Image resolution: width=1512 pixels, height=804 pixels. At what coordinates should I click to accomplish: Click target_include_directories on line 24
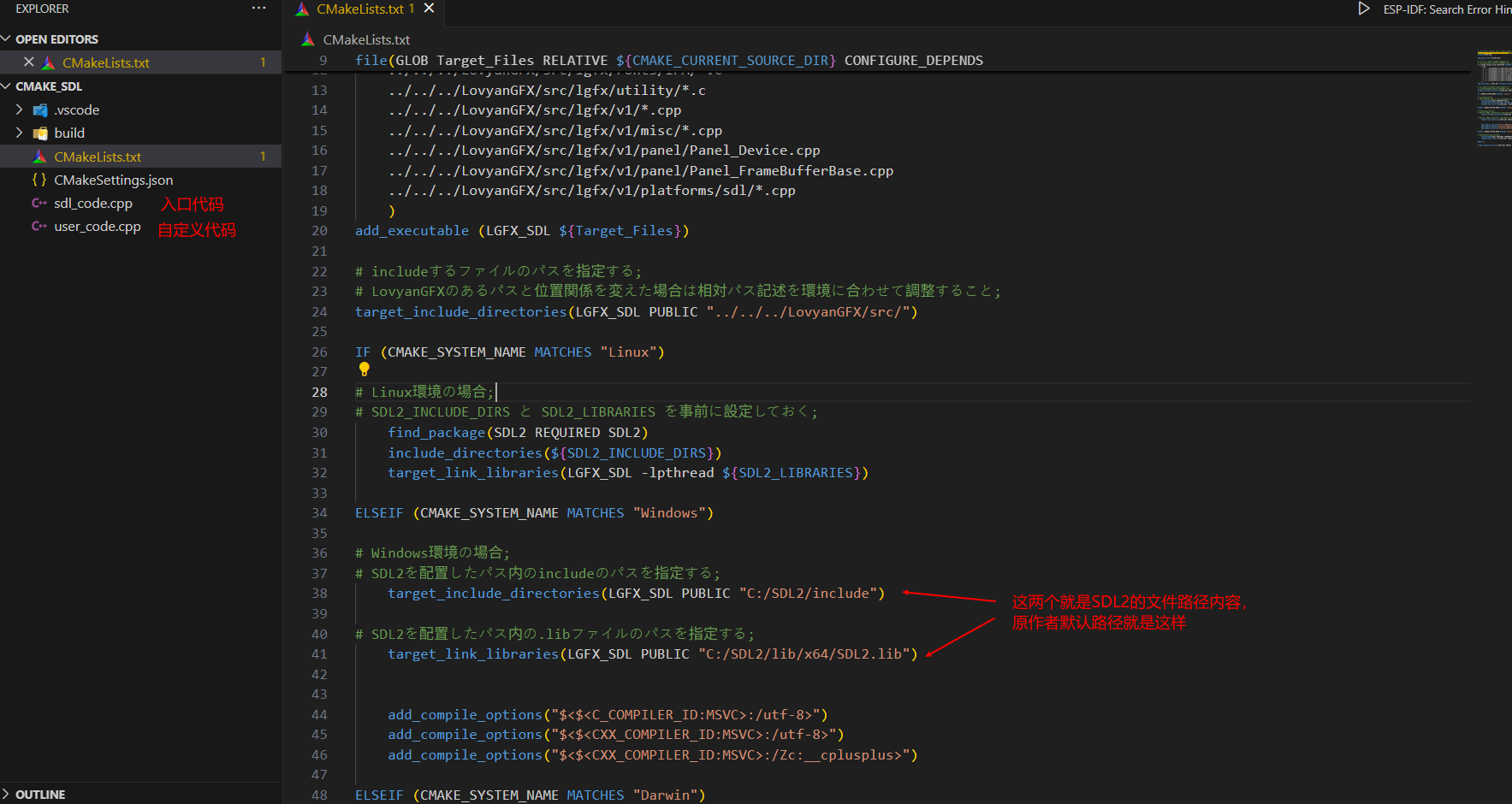point(460,312)
